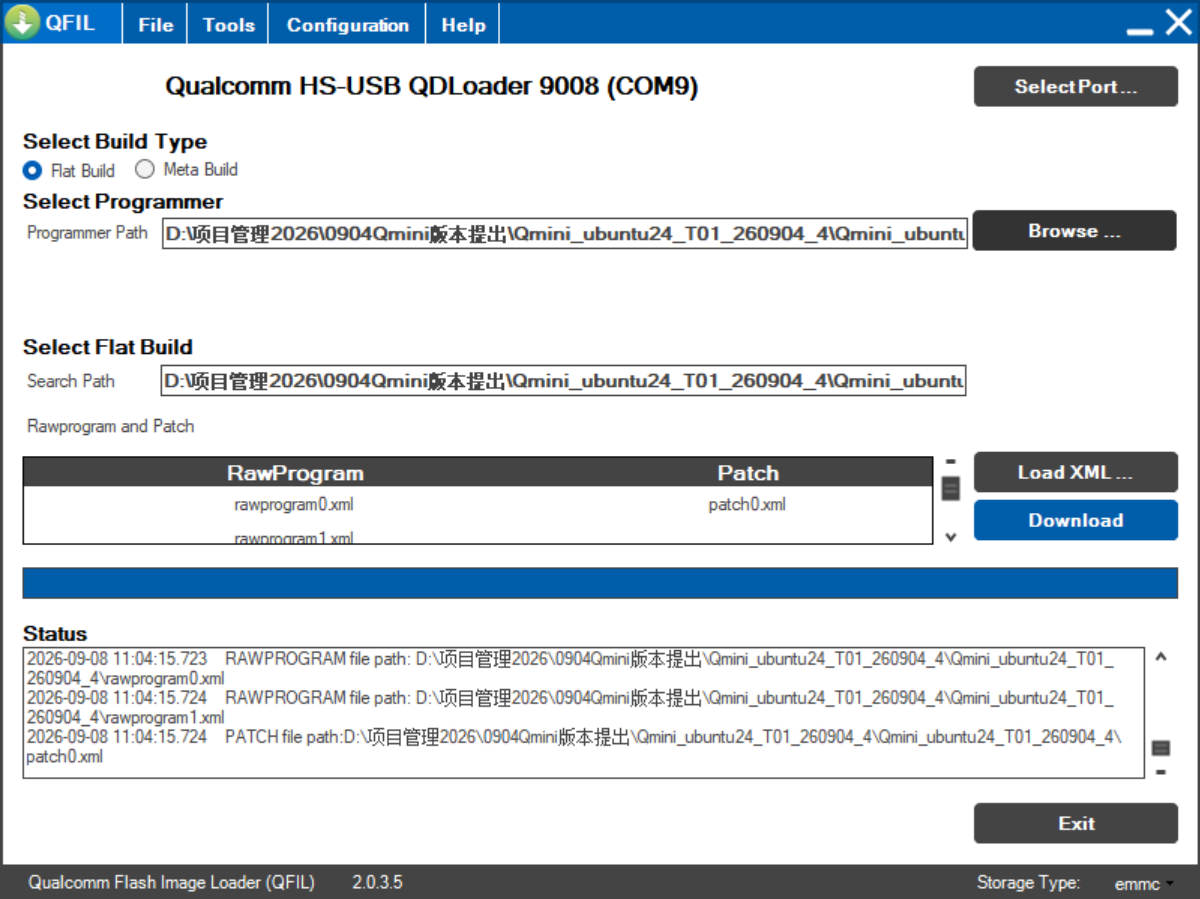
Task: Click the Load XML button
Action: [1076, 473]
